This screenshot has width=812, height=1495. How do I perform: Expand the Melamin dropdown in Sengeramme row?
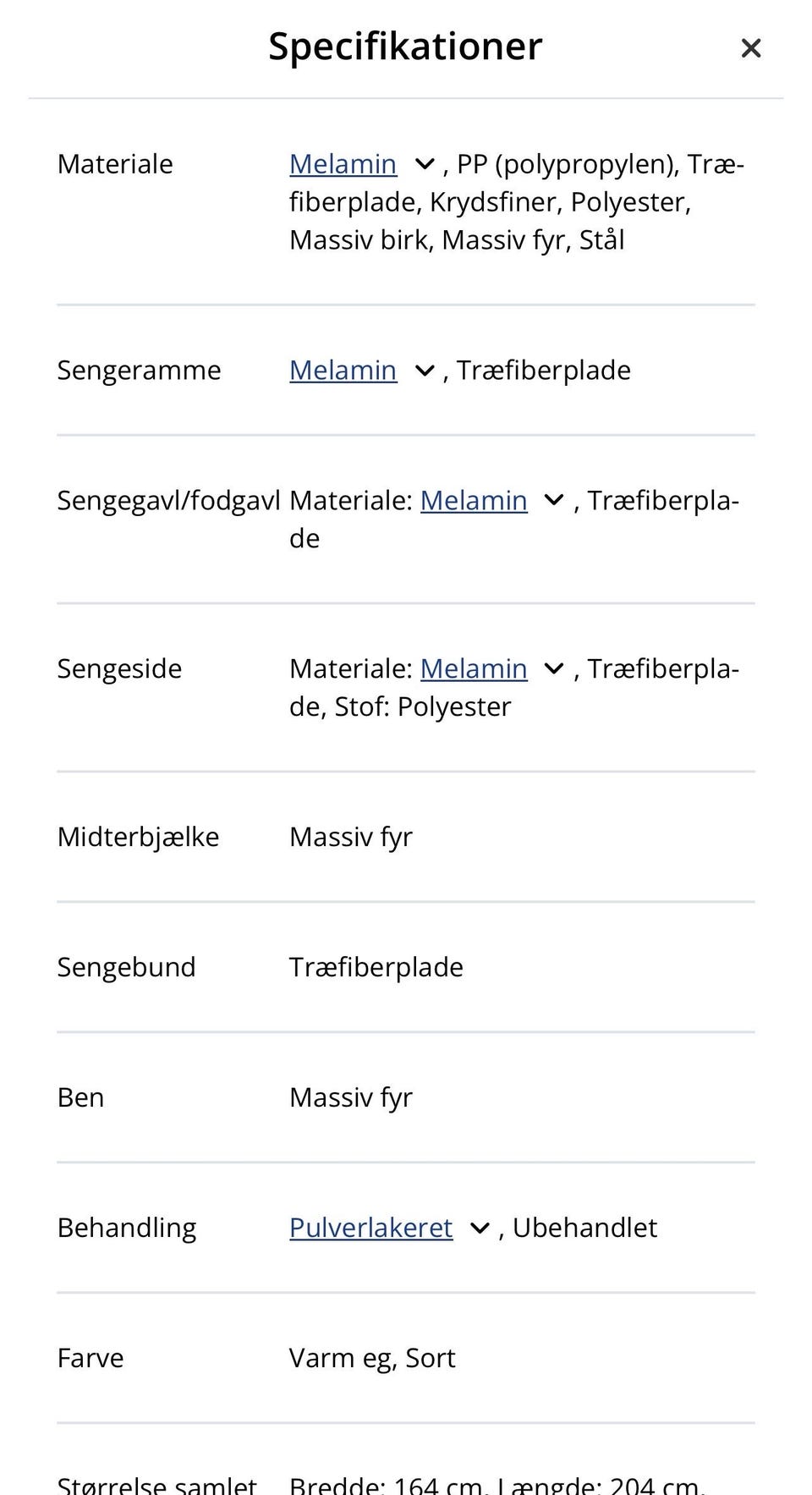point(423,372)
